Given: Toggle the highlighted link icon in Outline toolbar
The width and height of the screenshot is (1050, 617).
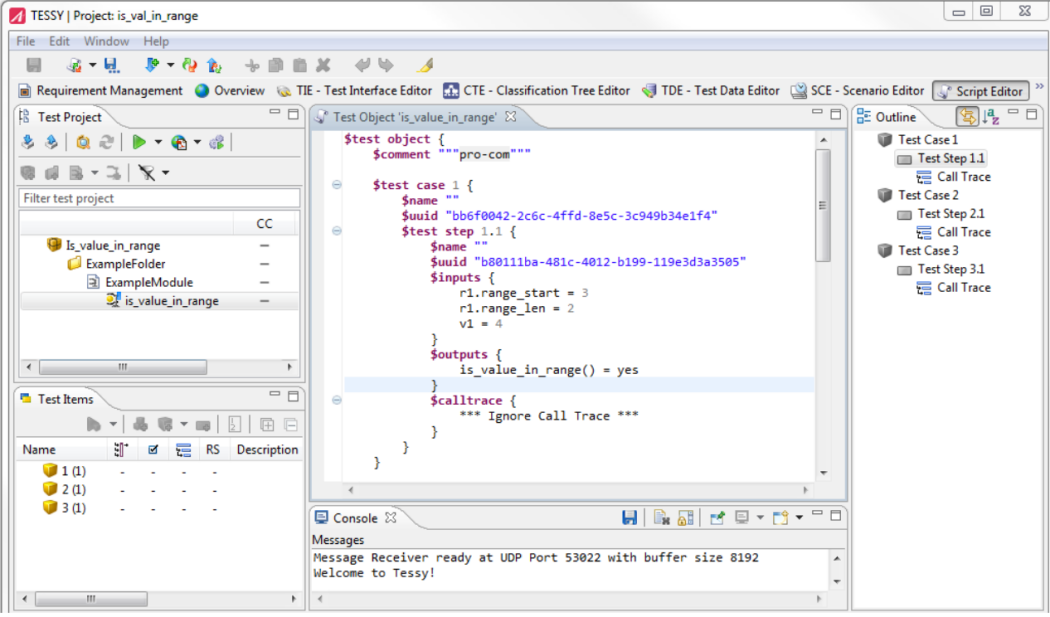Looking at the screenshot, I should (x=967, y=117).
